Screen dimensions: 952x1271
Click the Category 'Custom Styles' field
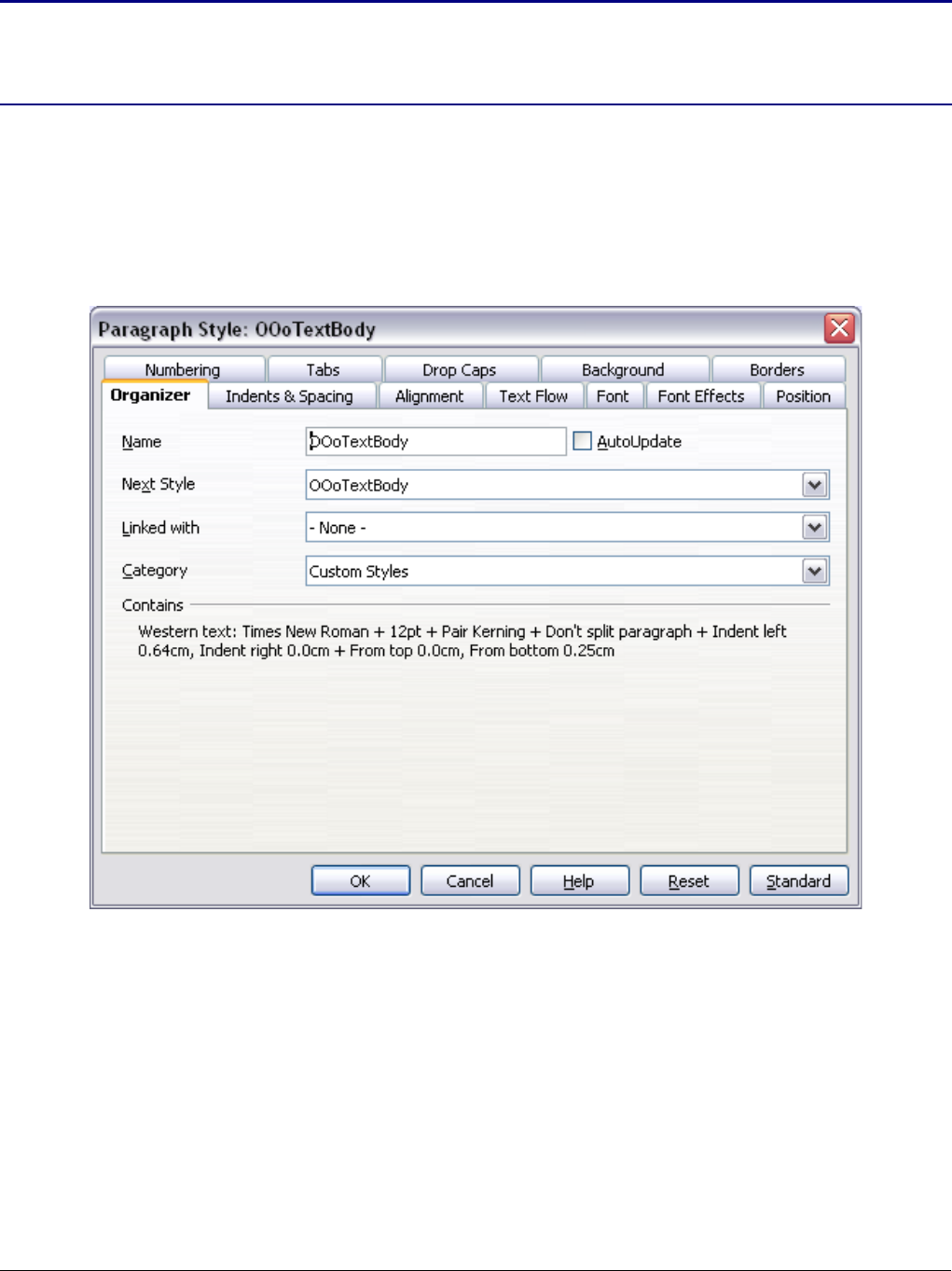pyautogui.click(x=567, y=571)
